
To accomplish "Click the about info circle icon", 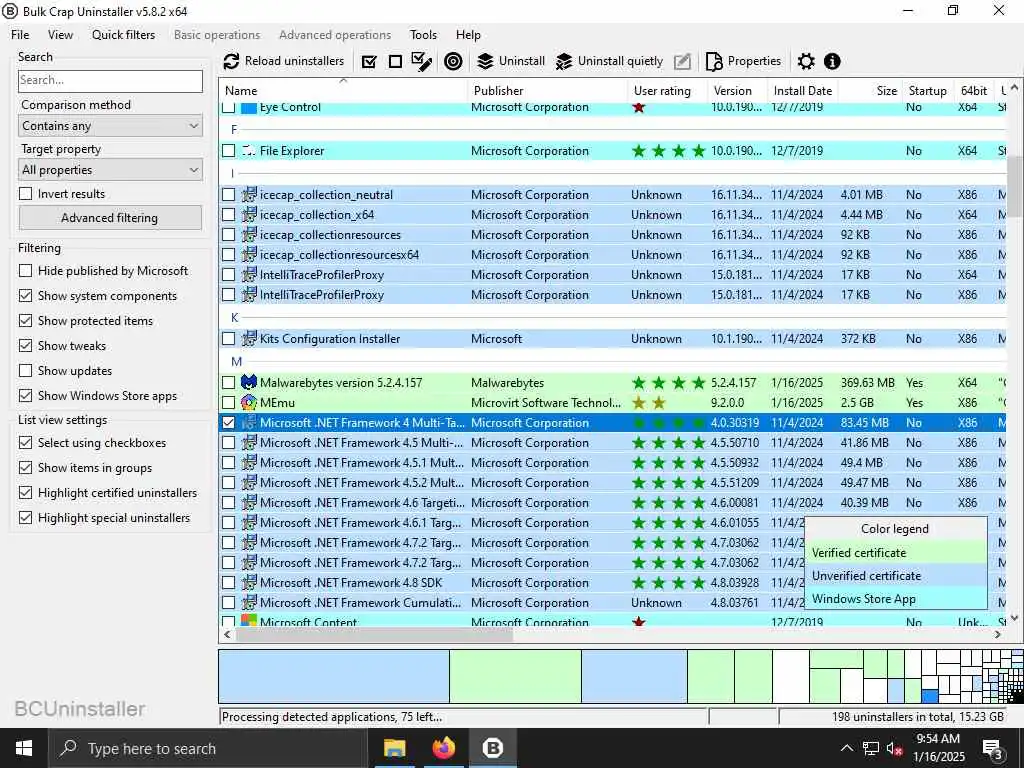I will point(832,61).
